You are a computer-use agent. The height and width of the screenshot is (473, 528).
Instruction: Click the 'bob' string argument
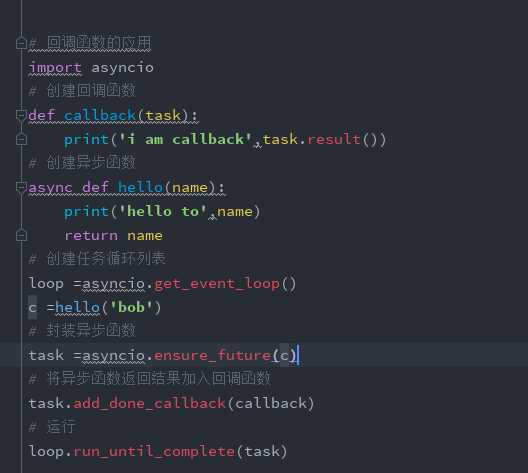coord(131,307)
